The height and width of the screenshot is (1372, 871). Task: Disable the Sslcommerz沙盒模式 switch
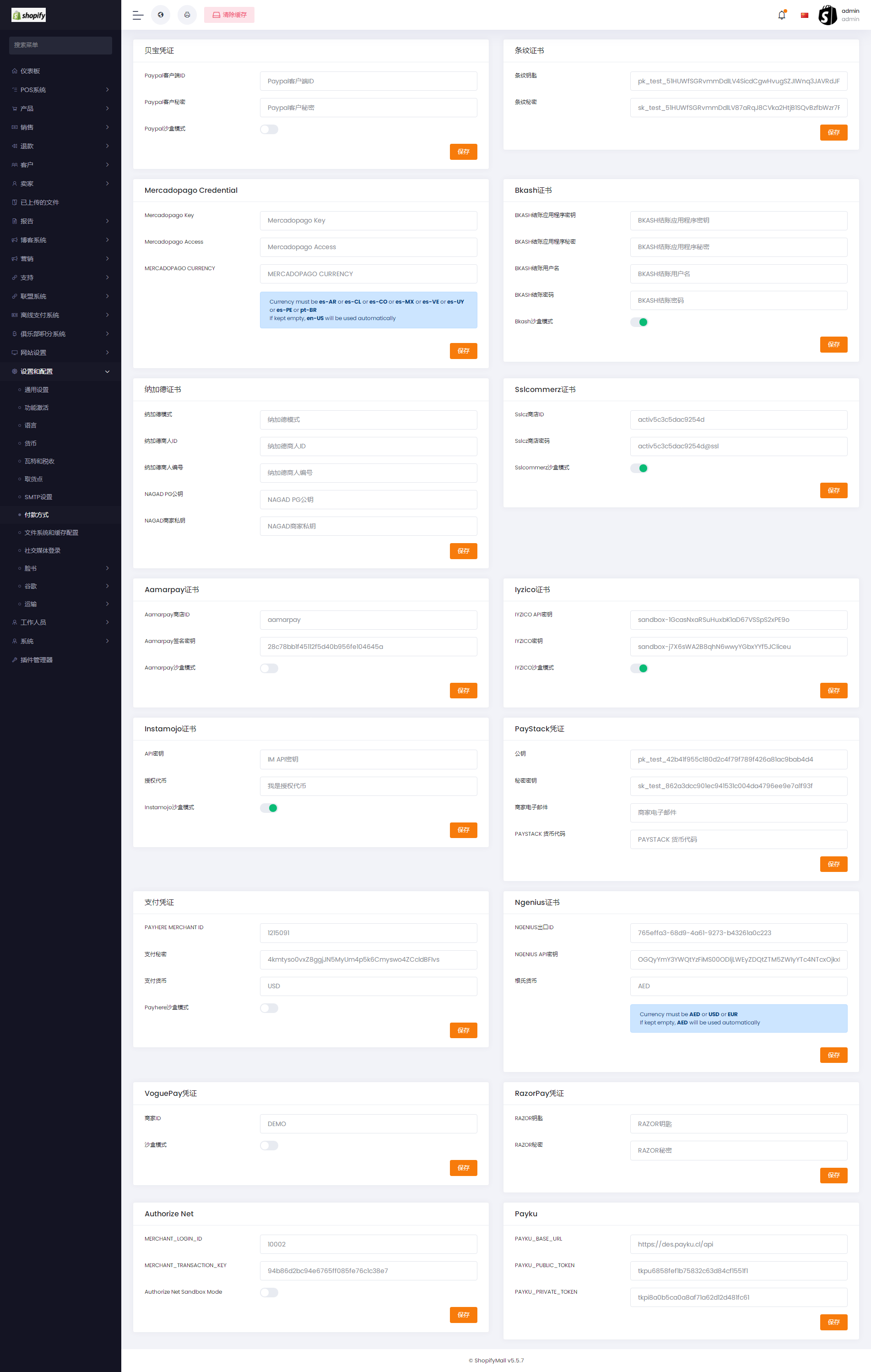[639, 468]
